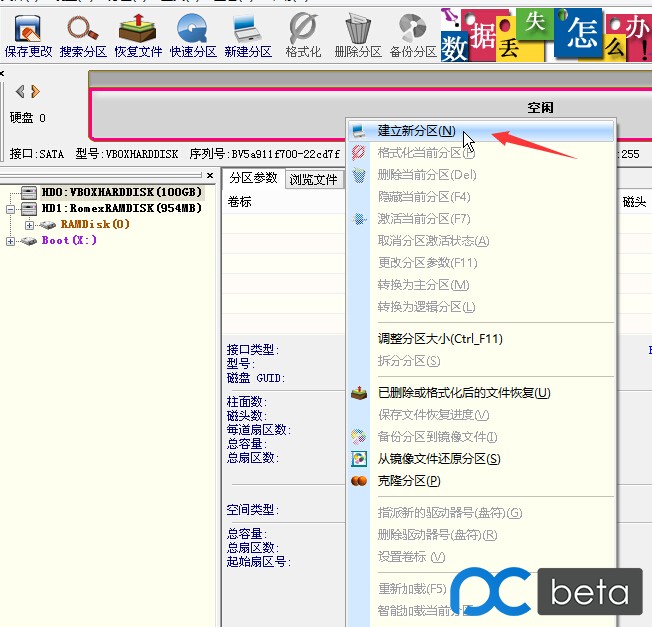Image resolution: width=652 pixels, height=627 pixels.
Task: Click the 空闲 free space disk bar
Action: 540,108
